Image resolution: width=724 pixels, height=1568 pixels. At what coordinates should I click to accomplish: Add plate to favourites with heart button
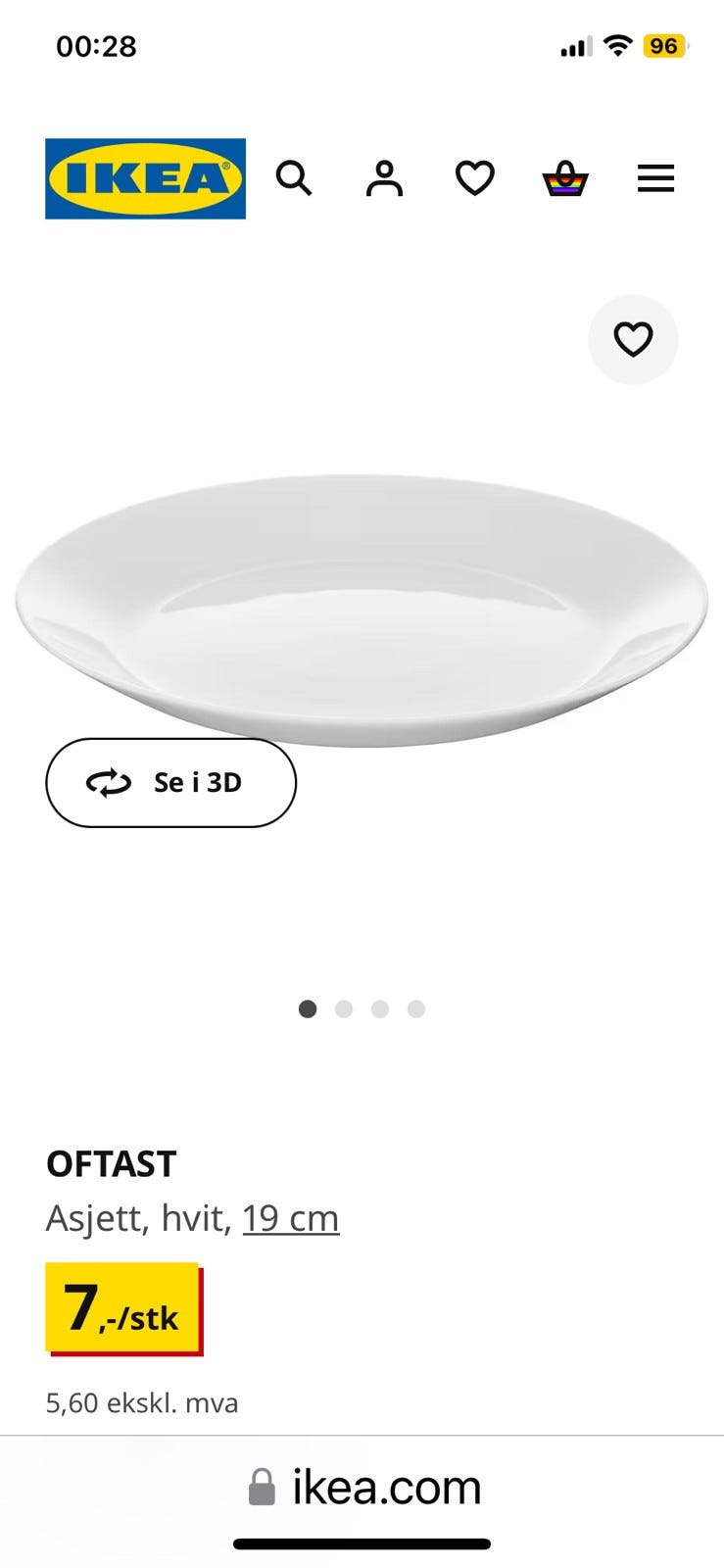[633, 339]
